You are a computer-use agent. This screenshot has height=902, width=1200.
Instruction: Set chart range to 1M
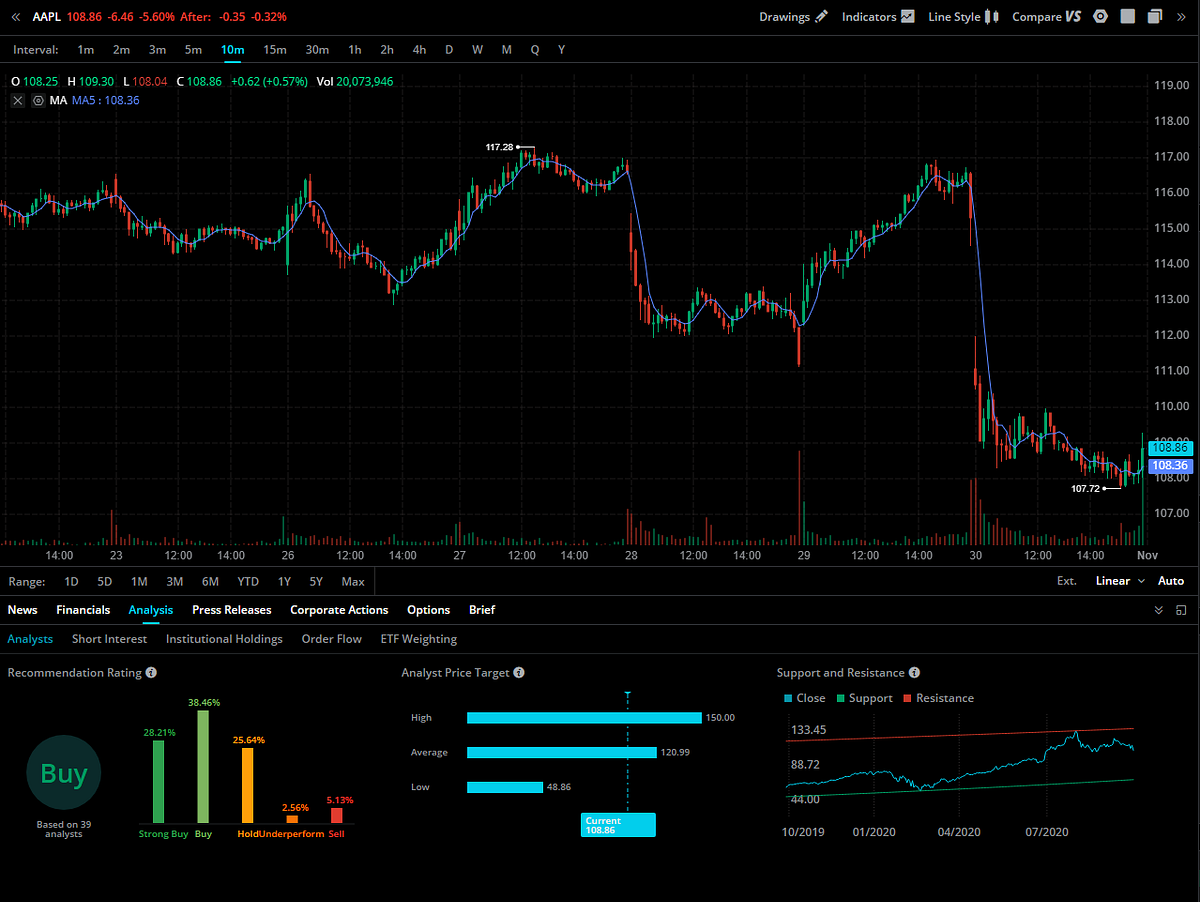click(x=139, y=581)
